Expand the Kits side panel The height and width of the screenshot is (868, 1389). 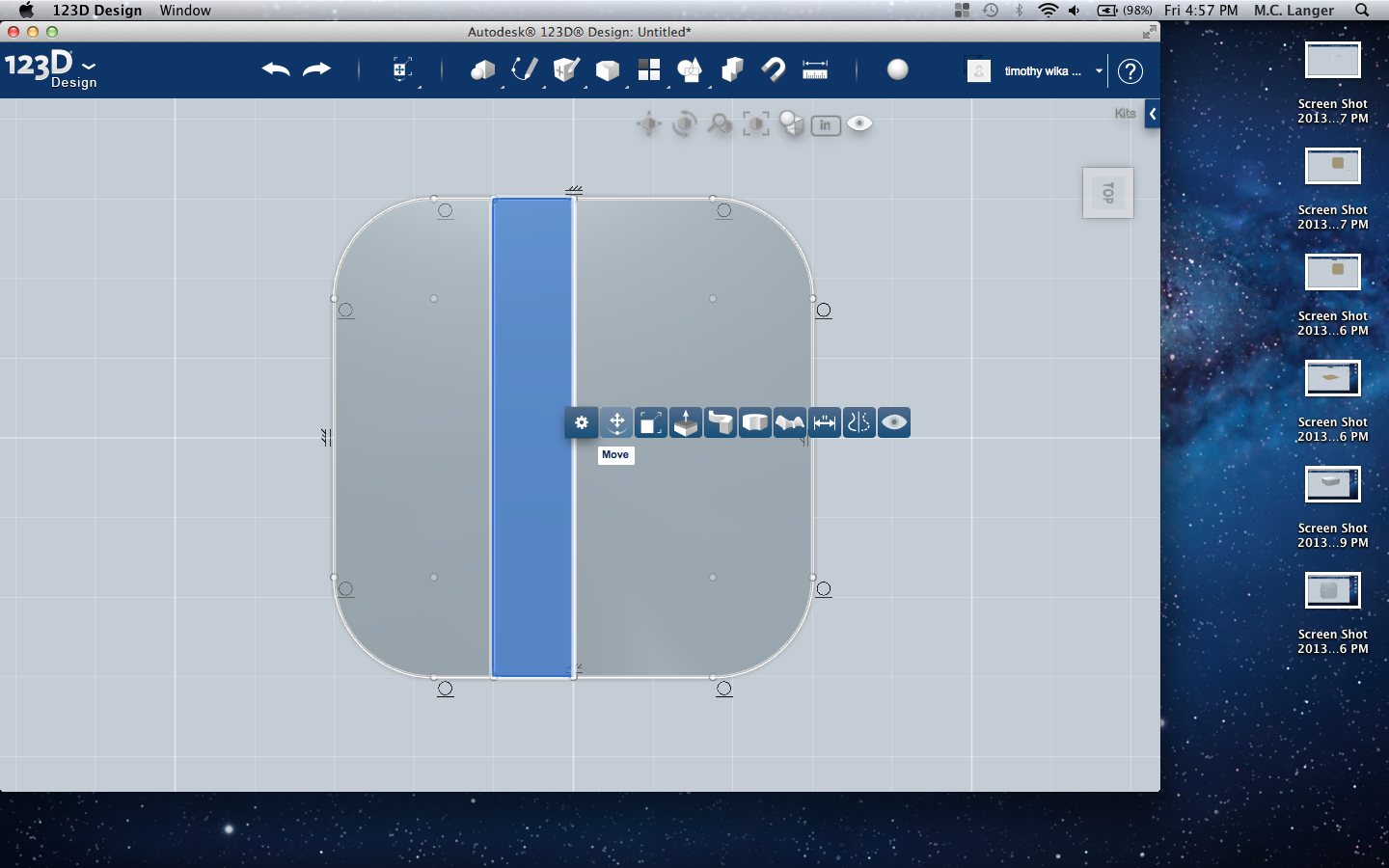[x=1152, y=114]
